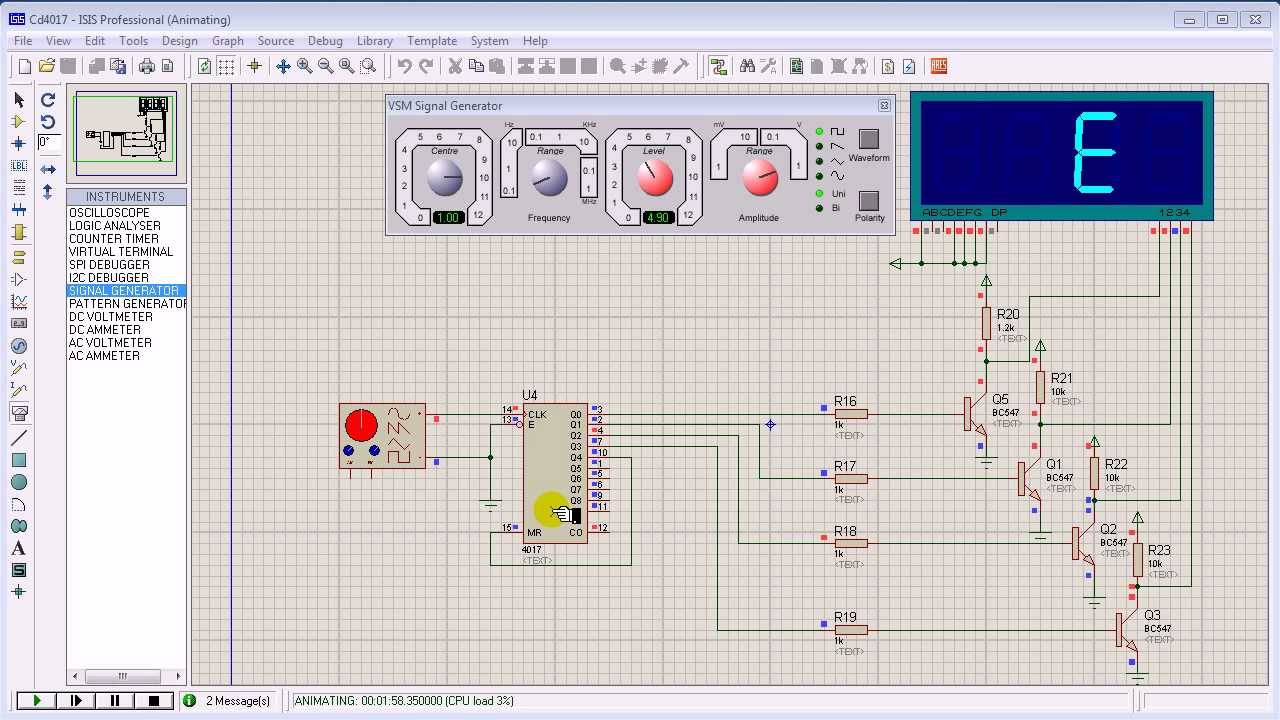Image resolution: width=1280 pixels, height=720 pixels.
Task: Close the VSM Signal Generator panel
Action: tap(884, 105)
